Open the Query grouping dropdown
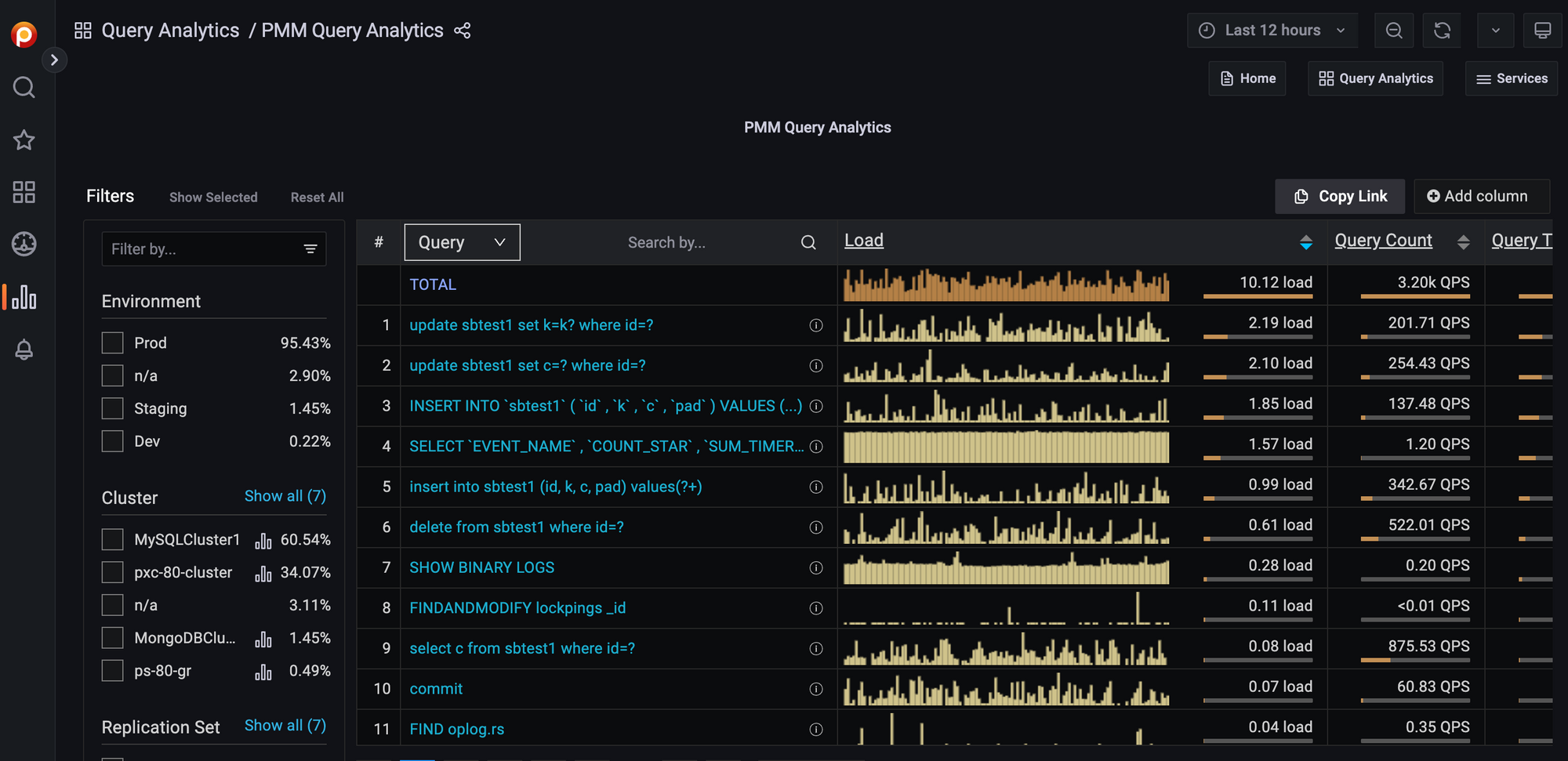Viewport: 1568px width, 761px height. 462,242
